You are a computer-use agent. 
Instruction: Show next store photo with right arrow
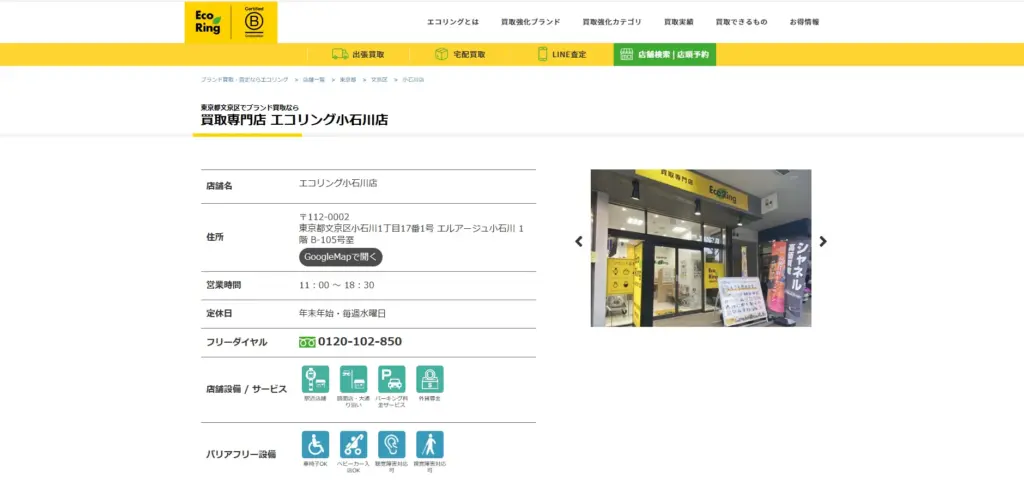click(x=823, y=241)
